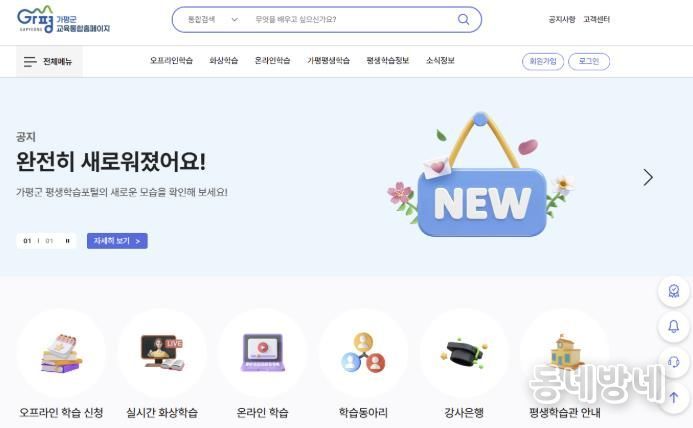Click the 자세히 보기 button

[x=117, y=241]
